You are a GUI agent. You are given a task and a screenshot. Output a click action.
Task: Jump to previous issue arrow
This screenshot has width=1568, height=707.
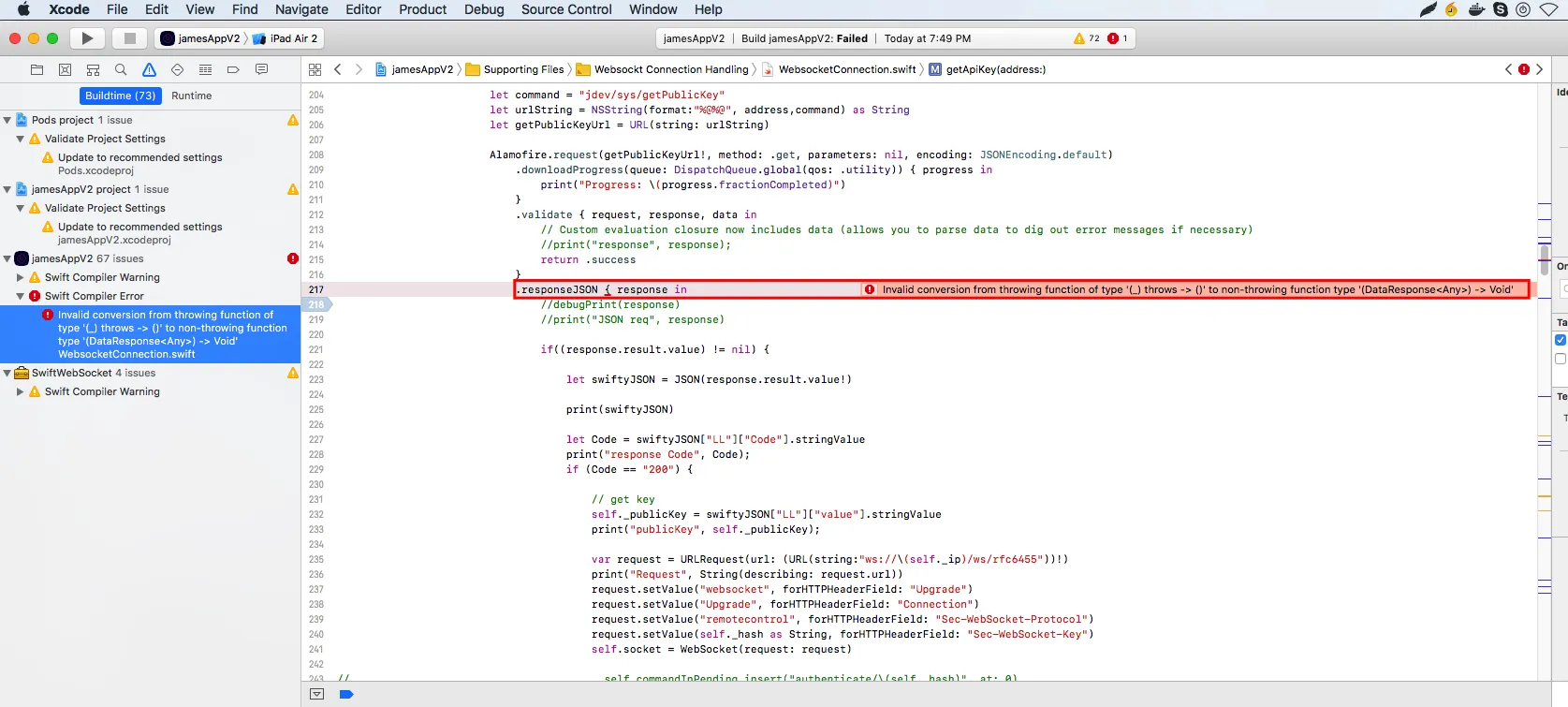click(1508, 69)
